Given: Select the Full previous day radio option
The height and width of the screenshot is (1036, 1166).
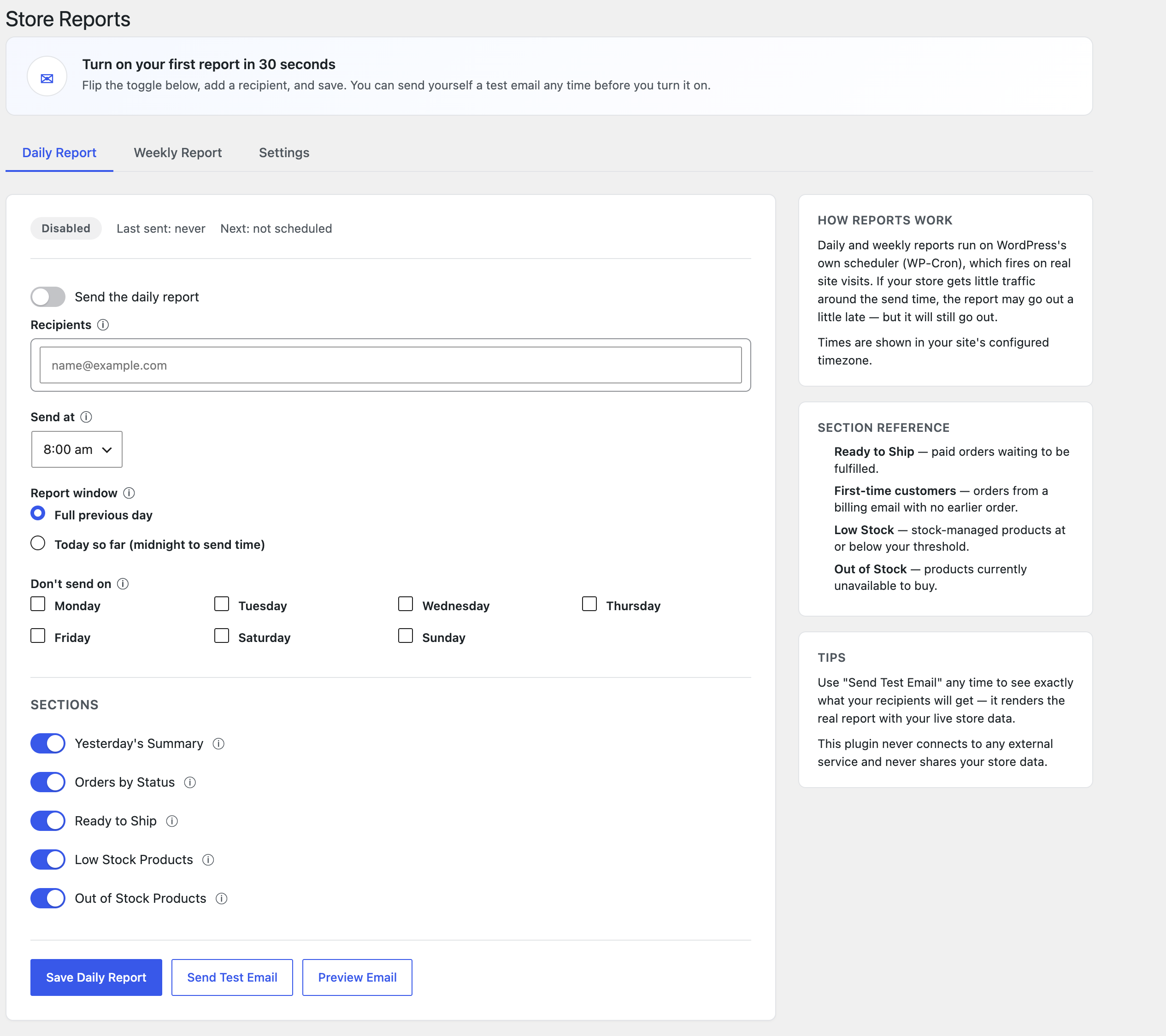Looking at the screenshot, I should click(x=38, y=513).
